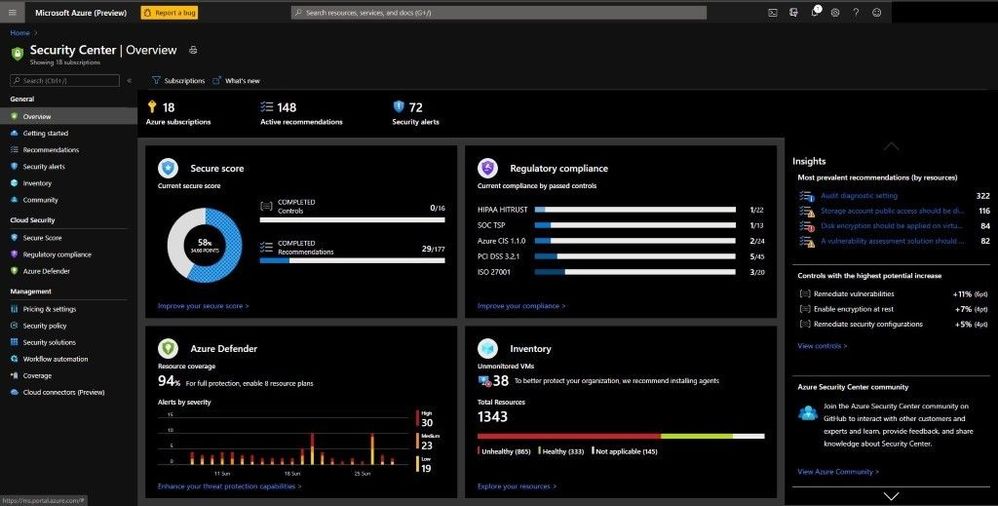
Task: Click the feedback smiley icon
Action: click(877, 12)
